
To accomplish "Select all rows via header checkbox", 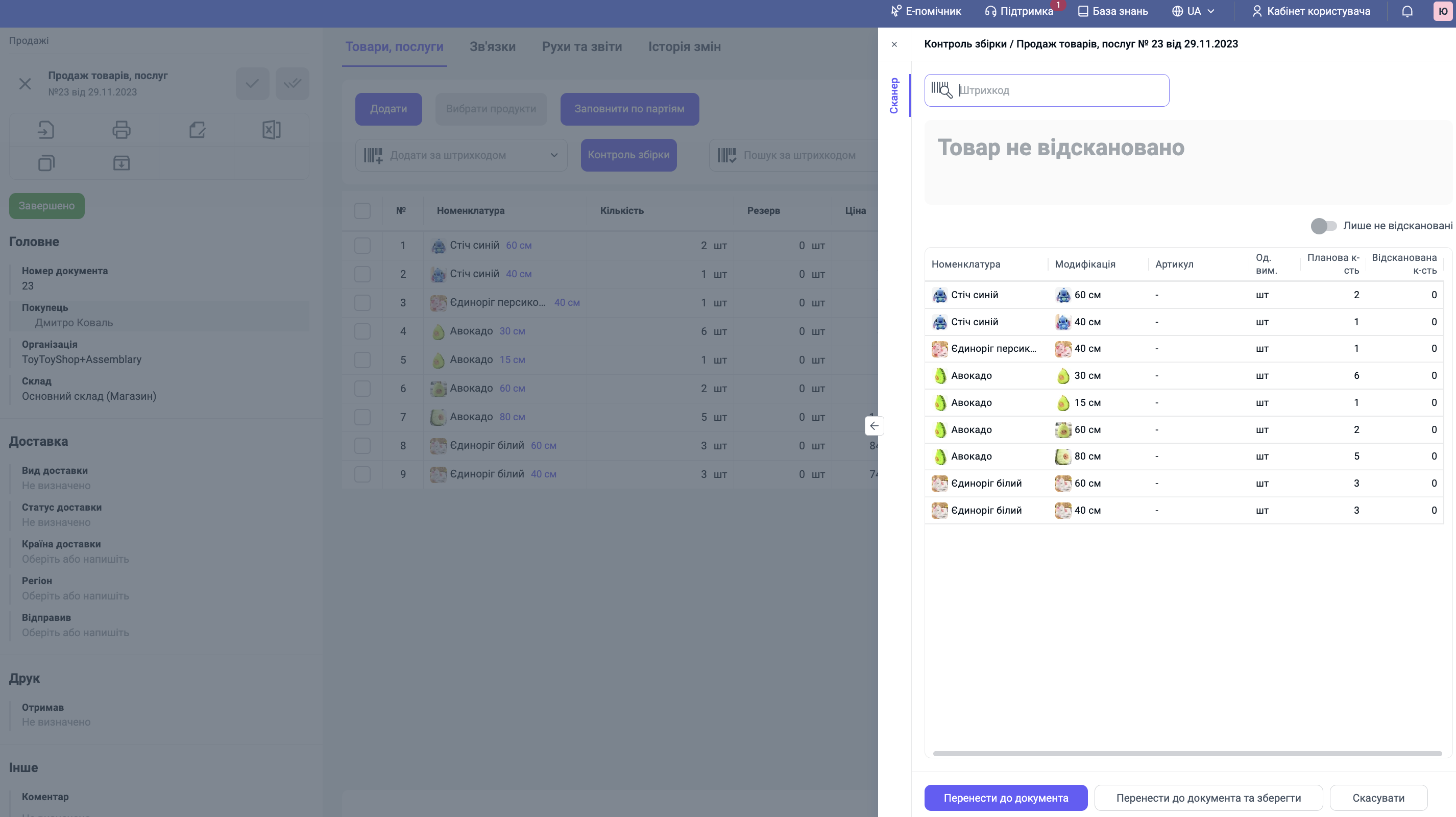I will (x=362, y=211).
